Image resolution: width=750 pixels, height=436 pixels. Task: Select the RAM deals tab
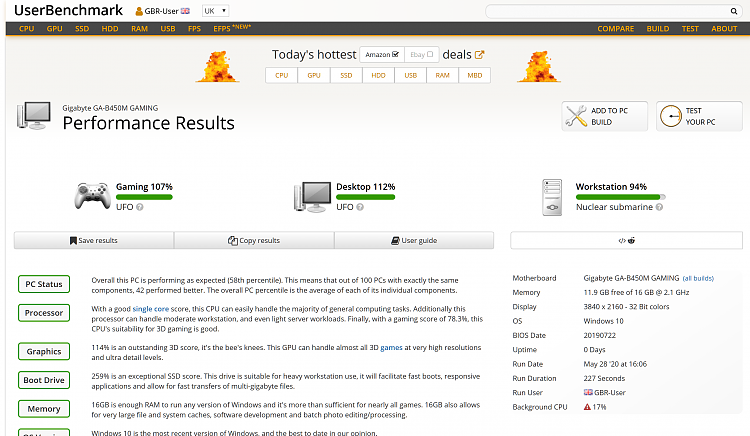(442, 76)
